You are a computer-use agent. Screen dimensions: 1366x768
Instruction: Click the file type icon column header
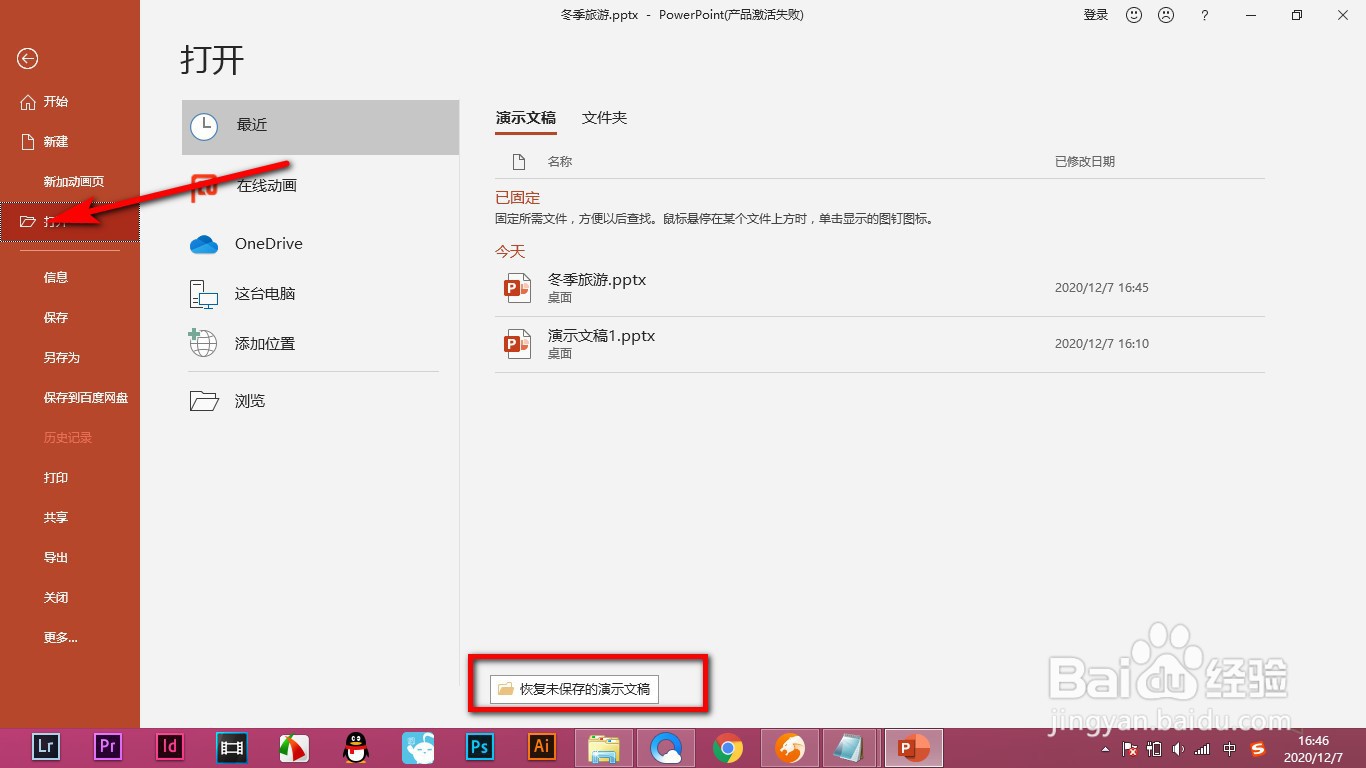pyautogui.click(x=518, y=162)
